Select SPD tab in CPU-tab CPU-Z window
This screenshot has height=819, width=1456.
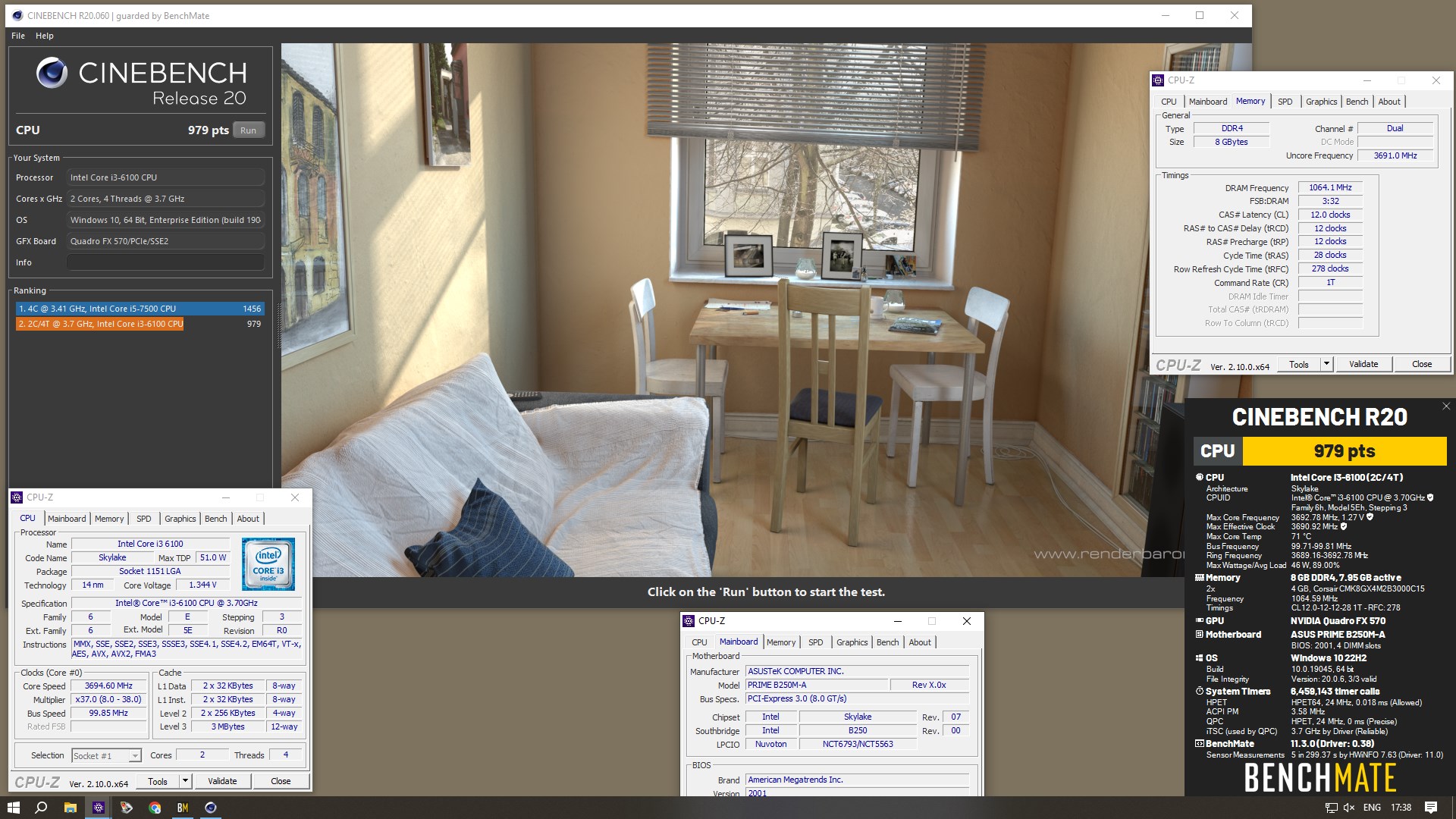144,519
